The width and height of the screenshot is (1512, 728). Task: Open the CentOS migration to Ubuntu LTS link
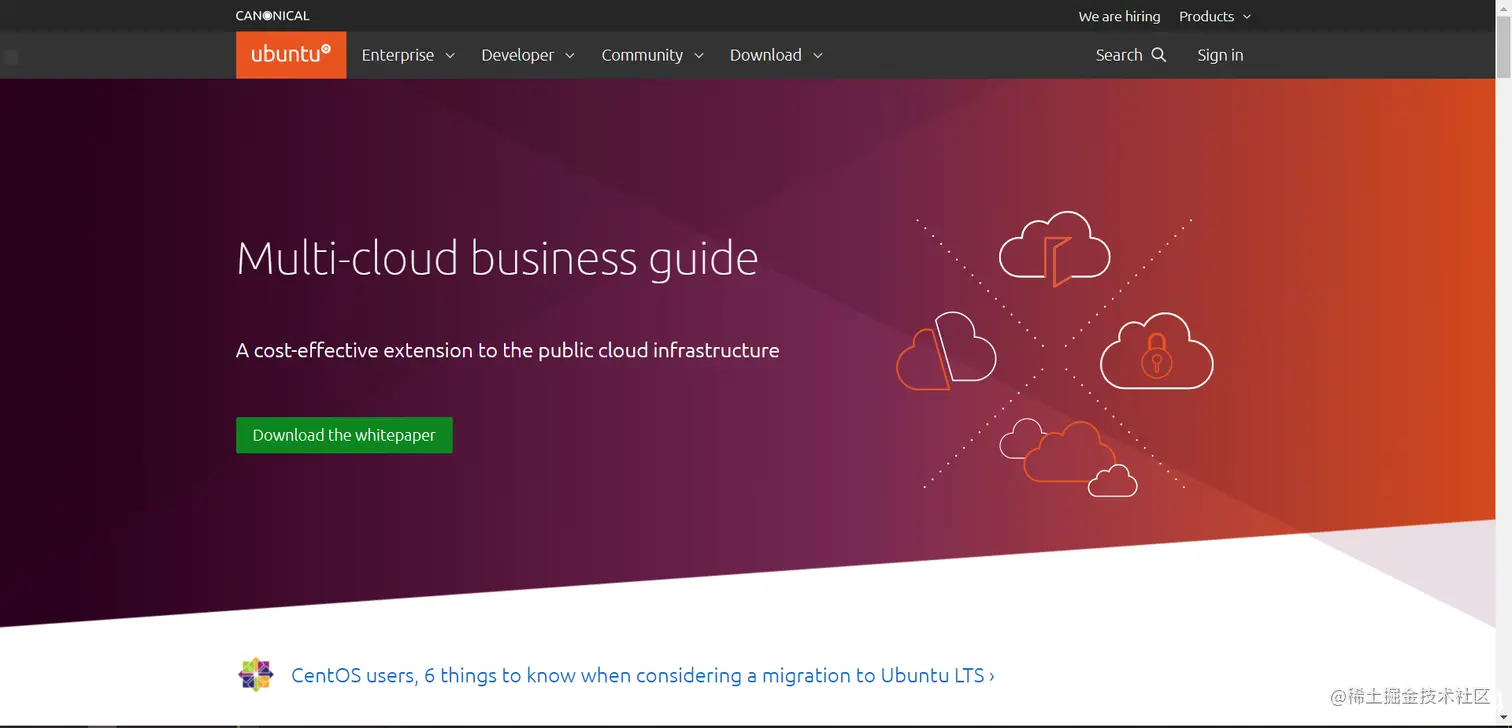[x=642, y=675]
